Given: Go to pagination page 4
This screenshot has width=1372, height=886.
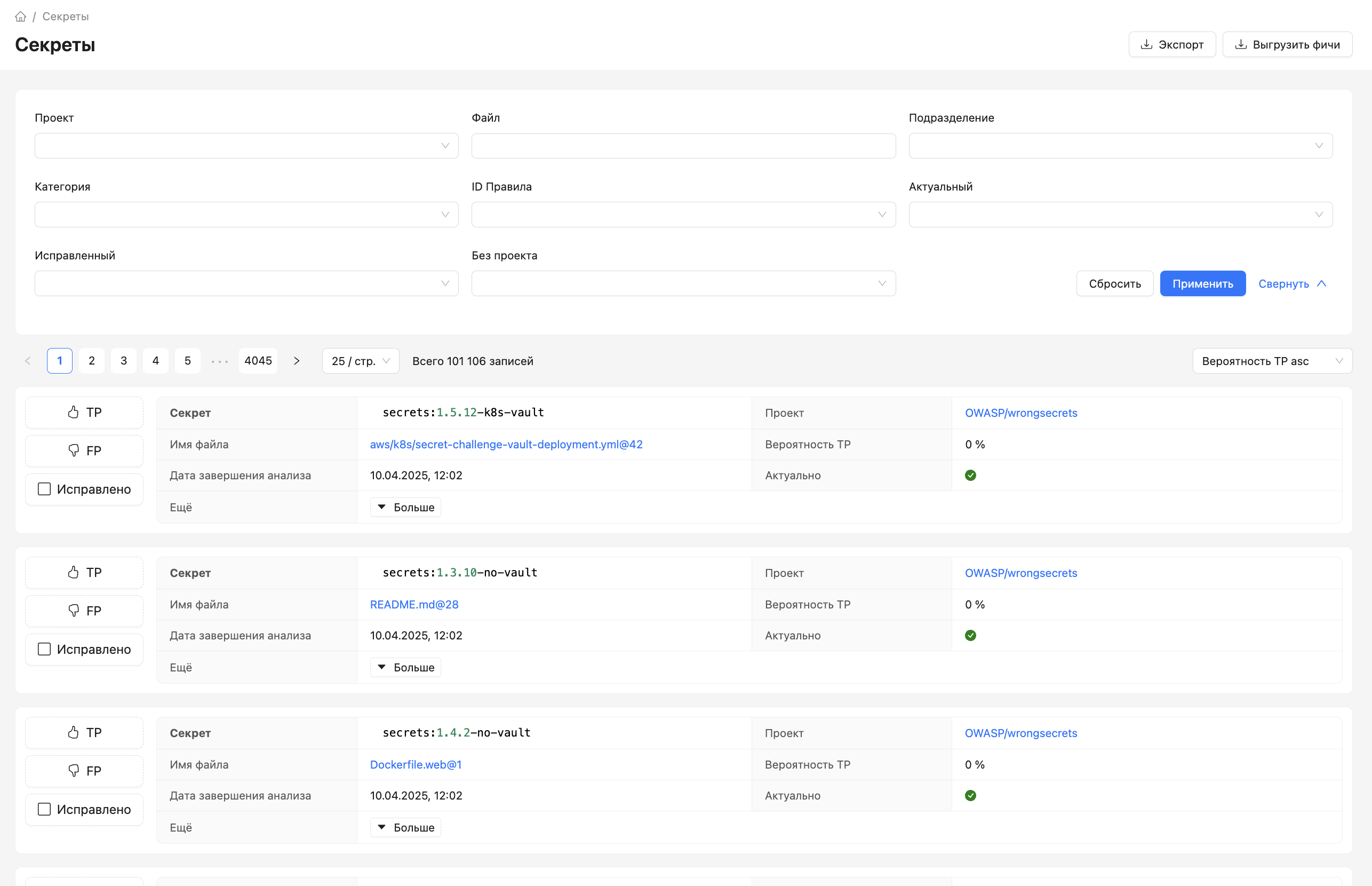Looking at the screenshot, I should click(x=155, y=361).
